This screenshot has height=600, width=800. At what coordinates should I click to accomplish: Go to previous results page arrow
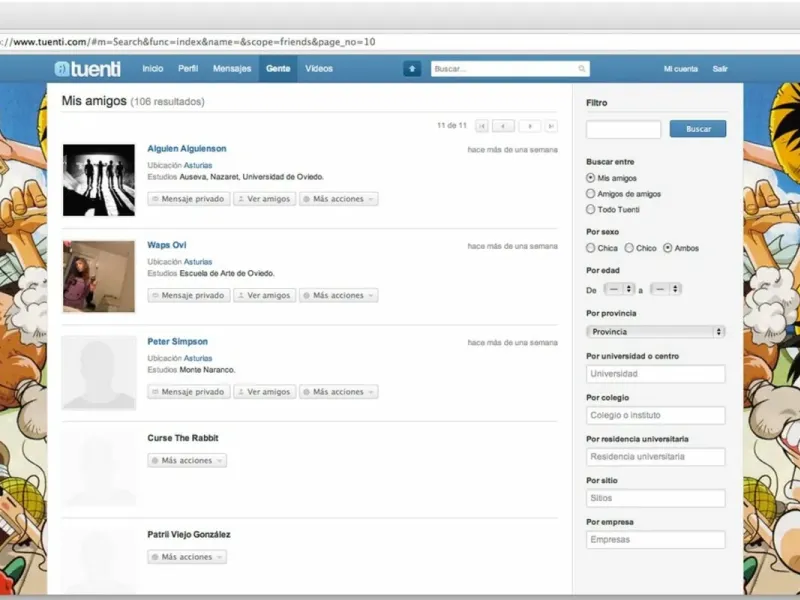tap(503, 126)
